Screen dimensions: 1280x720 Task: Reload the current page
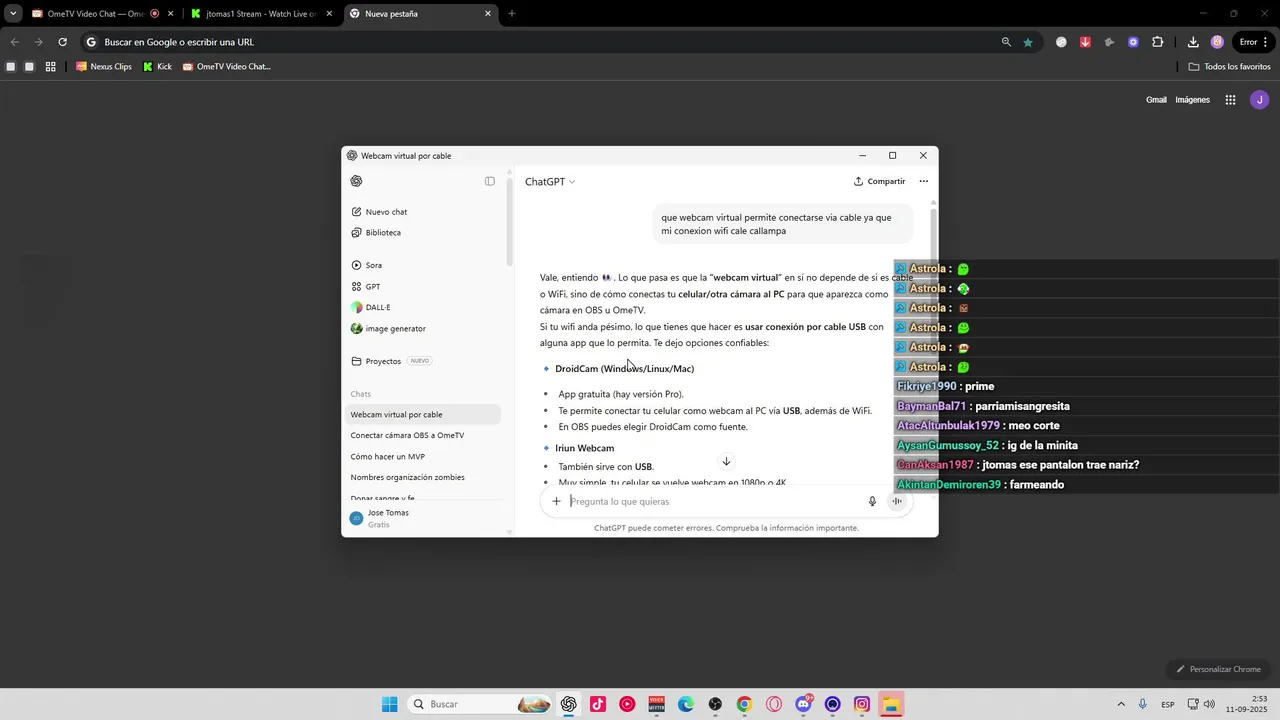click(x=62, y=42)
